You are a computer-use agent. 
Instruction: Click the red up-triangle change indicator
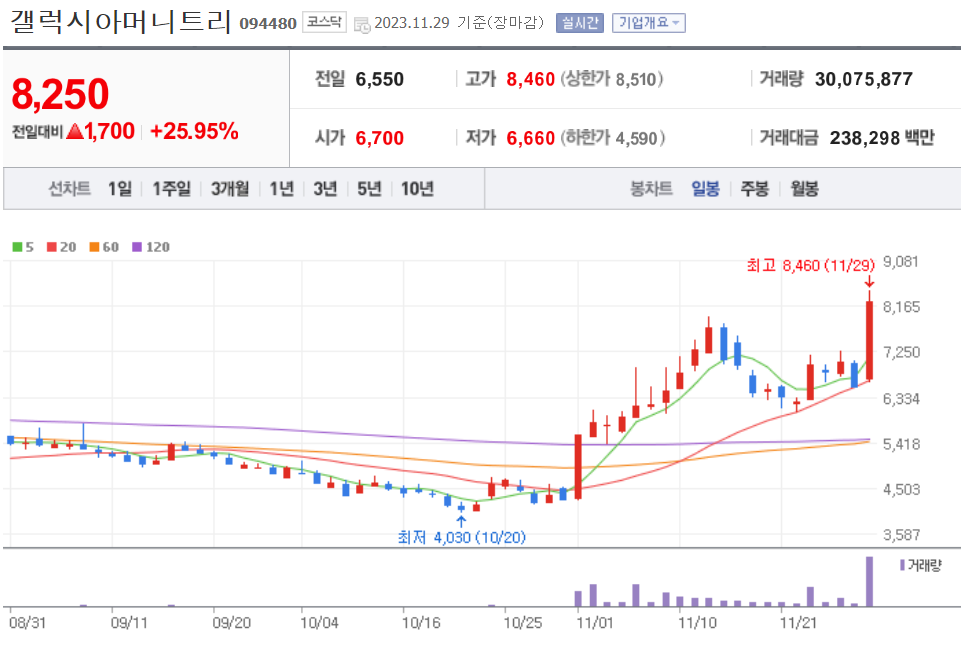point(75,131)
